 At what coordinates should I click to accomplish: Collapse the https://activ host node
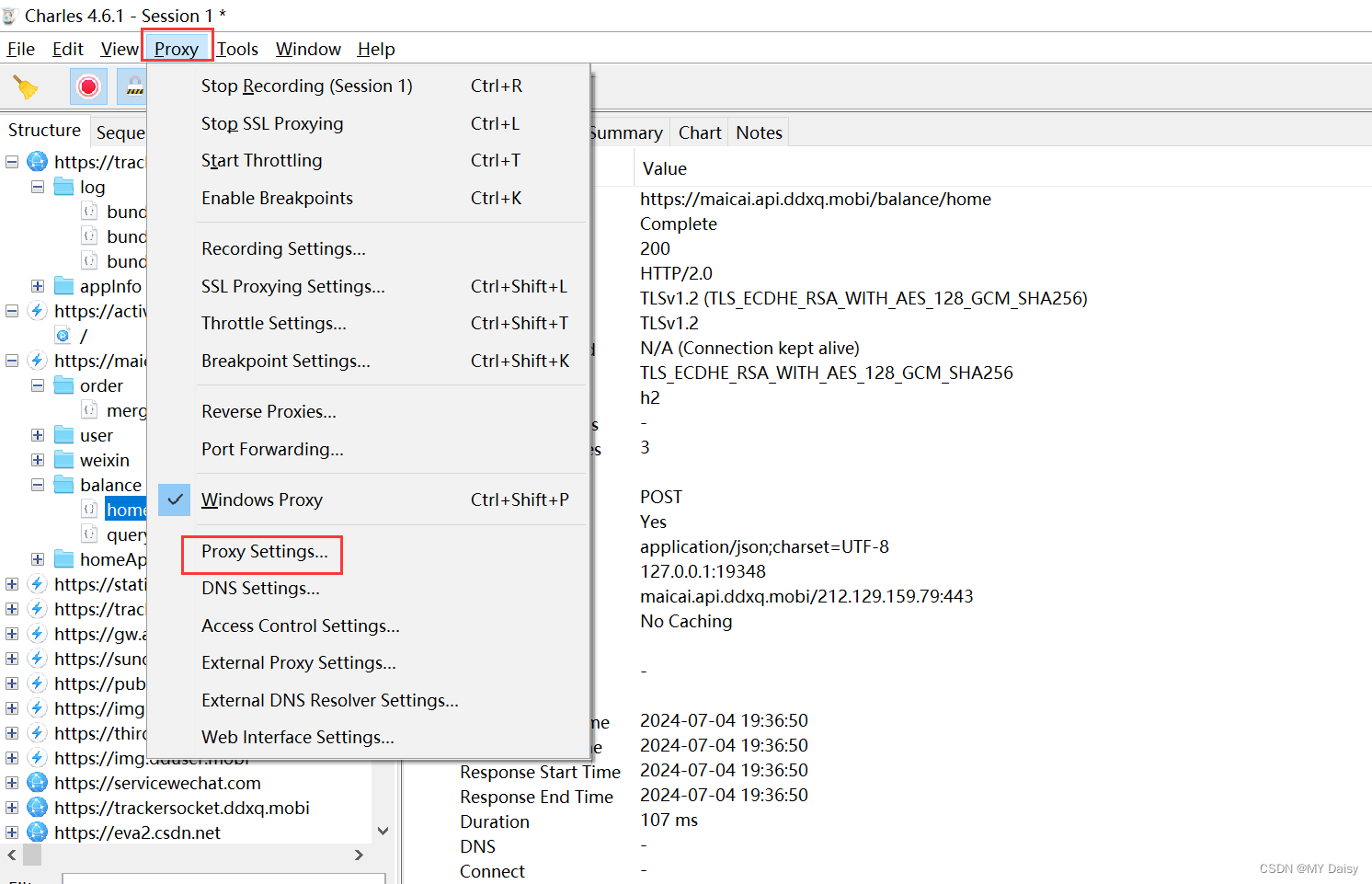tap(12, 311)
